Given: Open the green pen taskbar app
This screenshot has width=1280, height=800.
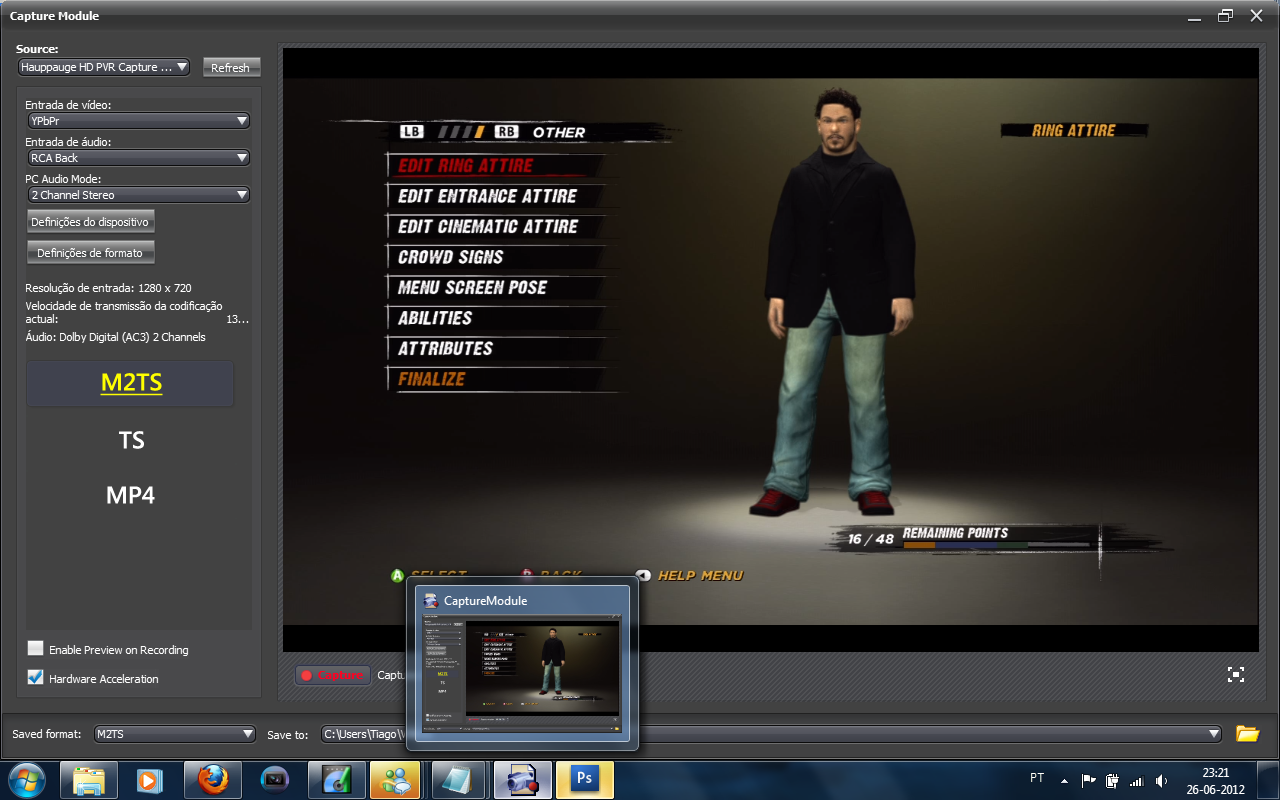Looking at the screenshot, I should pyautogui.click(x=335, y=780).
